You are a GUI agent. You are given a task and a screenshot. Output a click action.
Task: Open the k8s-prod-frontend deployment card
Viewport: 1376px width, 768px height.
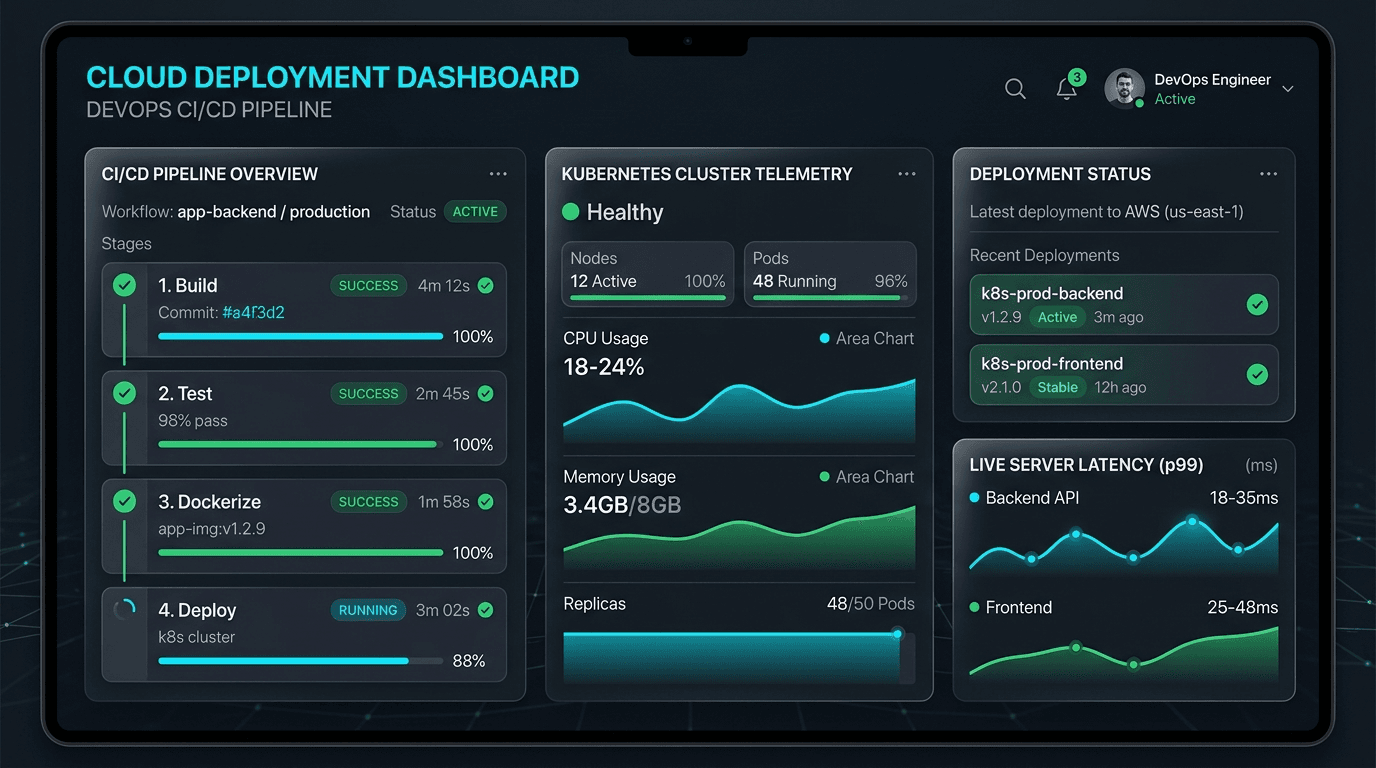tap(1124, 375)
